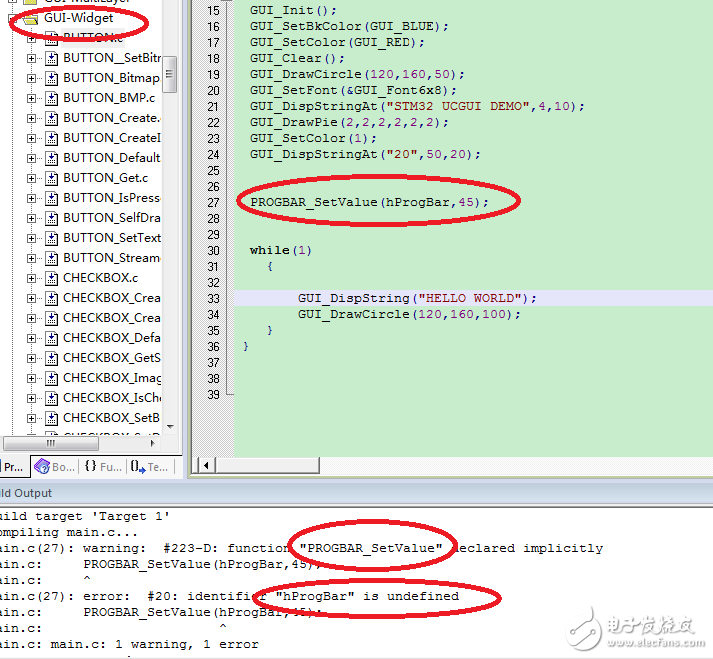Click the GUI_DispString("HELLO WORLD") line
713x659 pixels.
[x=417, y=298]
